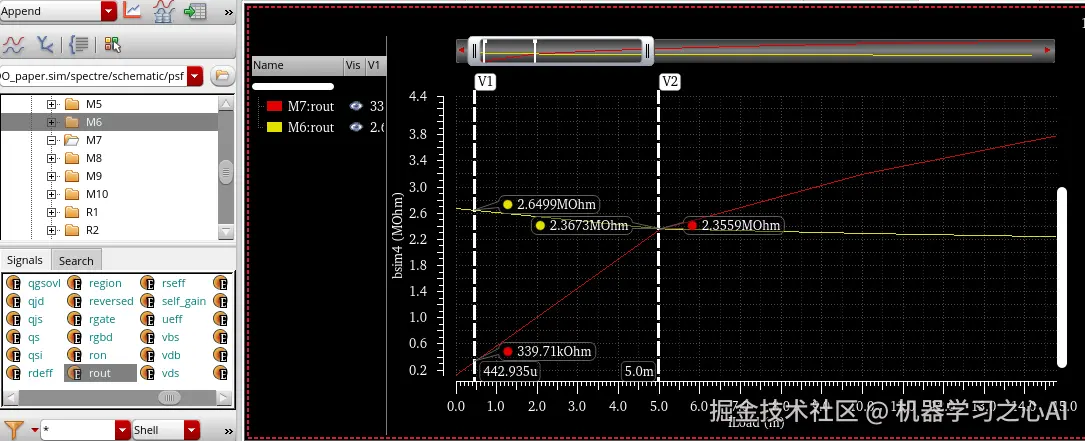Click tree scrollbar down arrow
The width and height of the screenshot is (1085, 441).
click(x=226, y=231)
